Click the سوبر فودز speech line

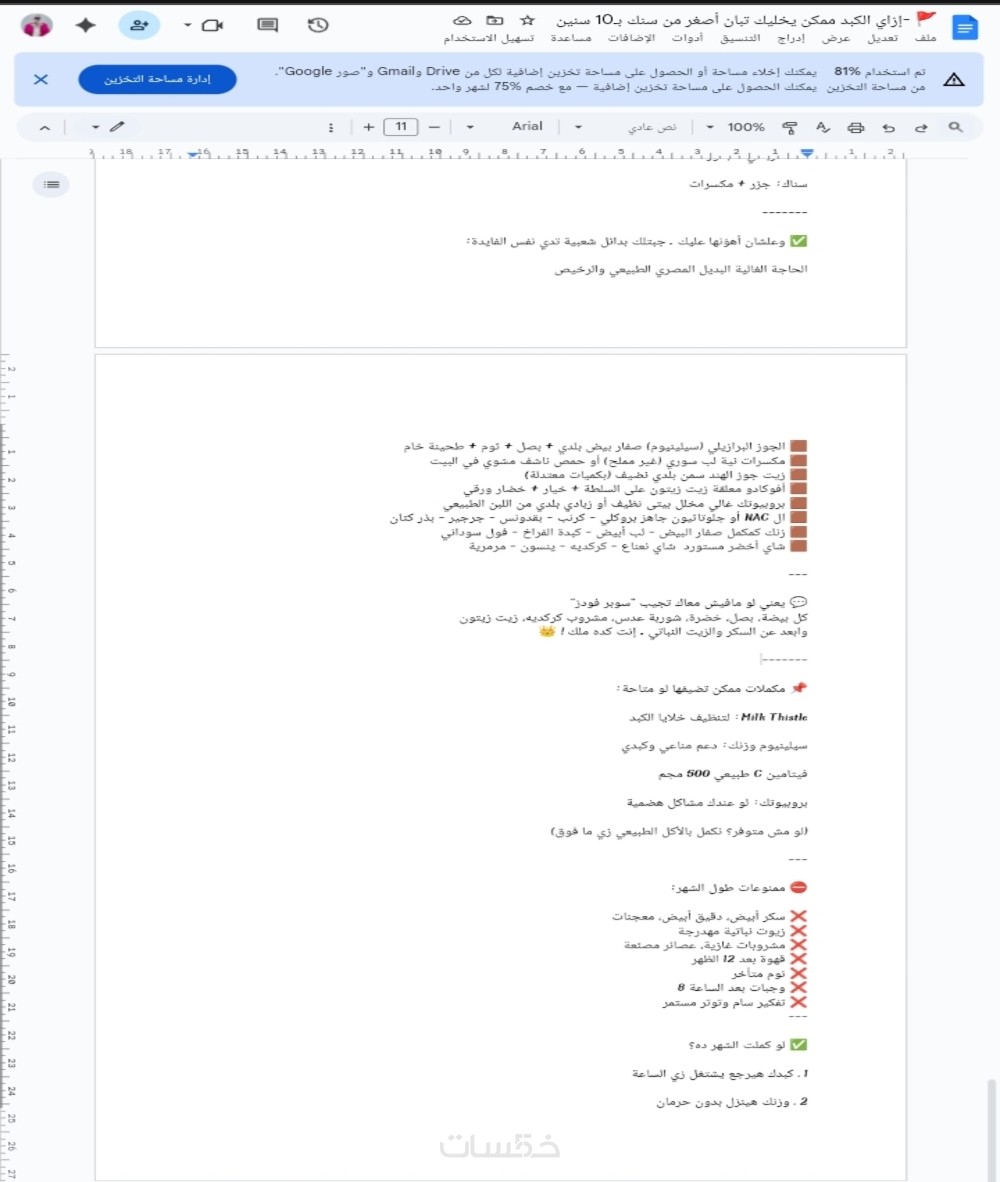(689, 602)
